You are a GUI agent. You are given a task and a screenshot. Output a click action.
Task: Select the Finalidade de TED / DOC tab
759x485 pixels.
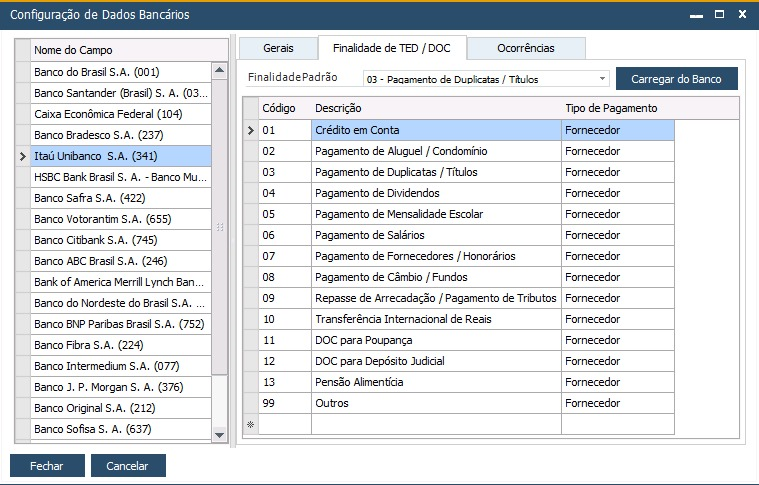click(392, 48)
